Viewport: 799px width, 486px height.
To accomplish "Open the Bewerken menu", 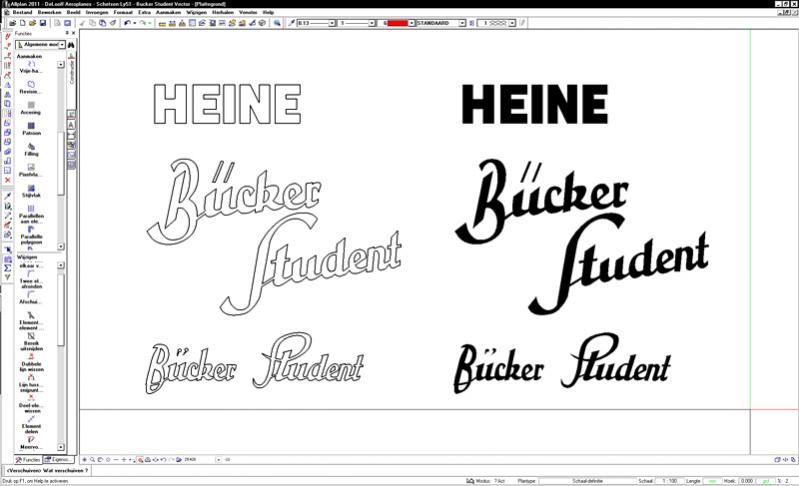I will click(x=49, y=12).
